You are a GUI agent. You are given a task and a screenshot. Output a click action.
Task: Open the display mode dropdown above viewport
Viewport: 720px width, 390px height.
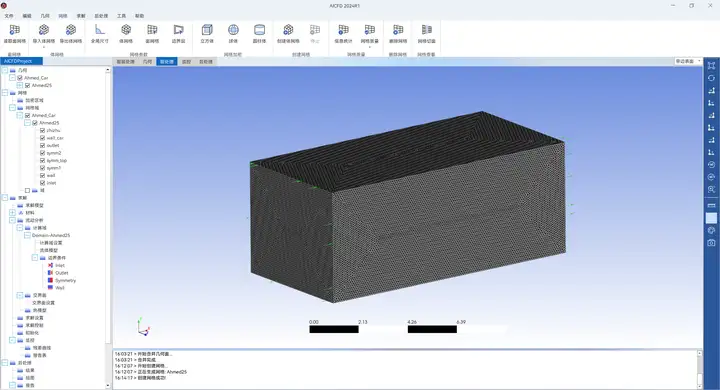[688, 61]
